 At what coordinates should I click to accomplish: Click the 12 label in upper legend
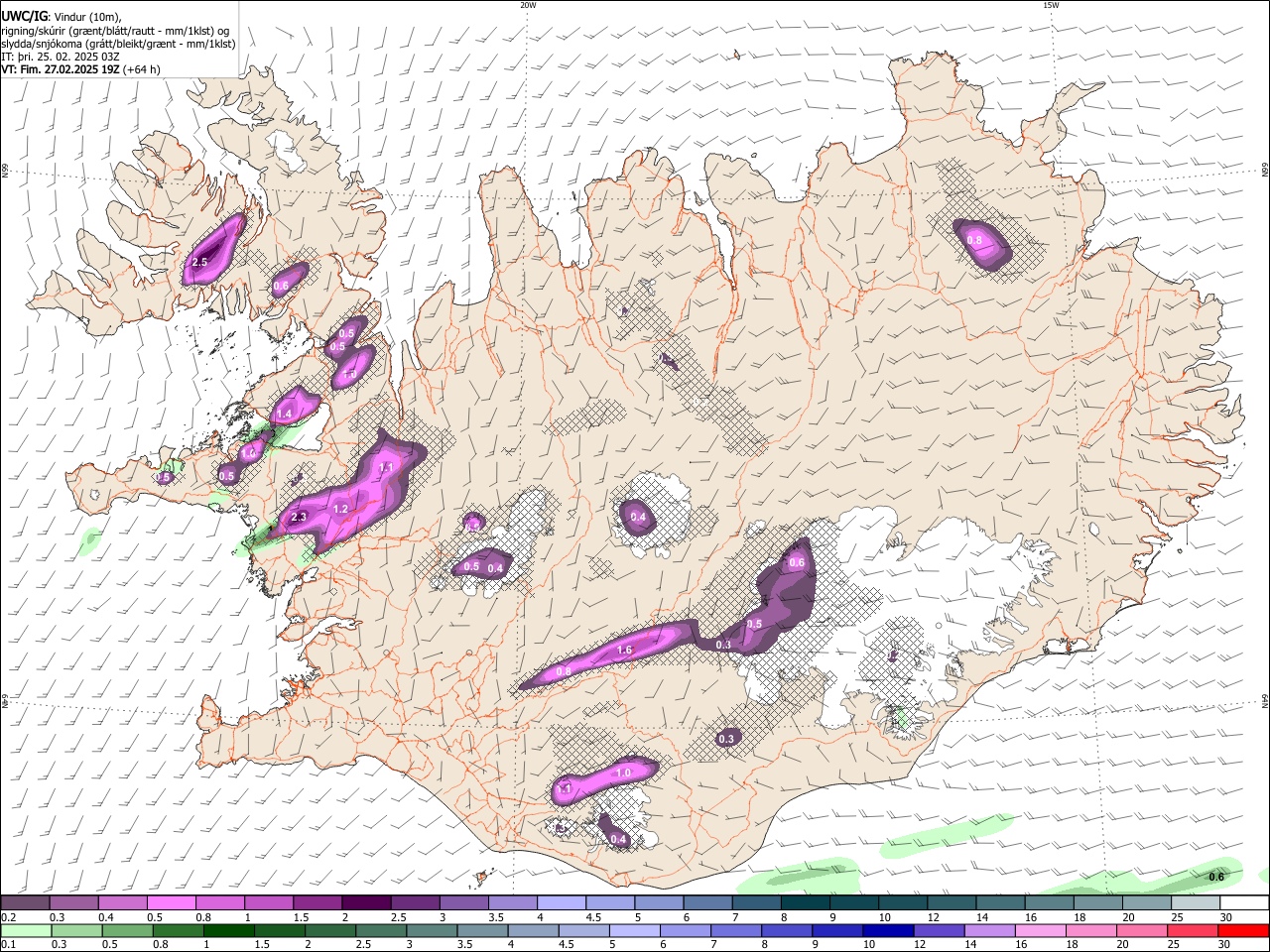[x=934, y=917]
